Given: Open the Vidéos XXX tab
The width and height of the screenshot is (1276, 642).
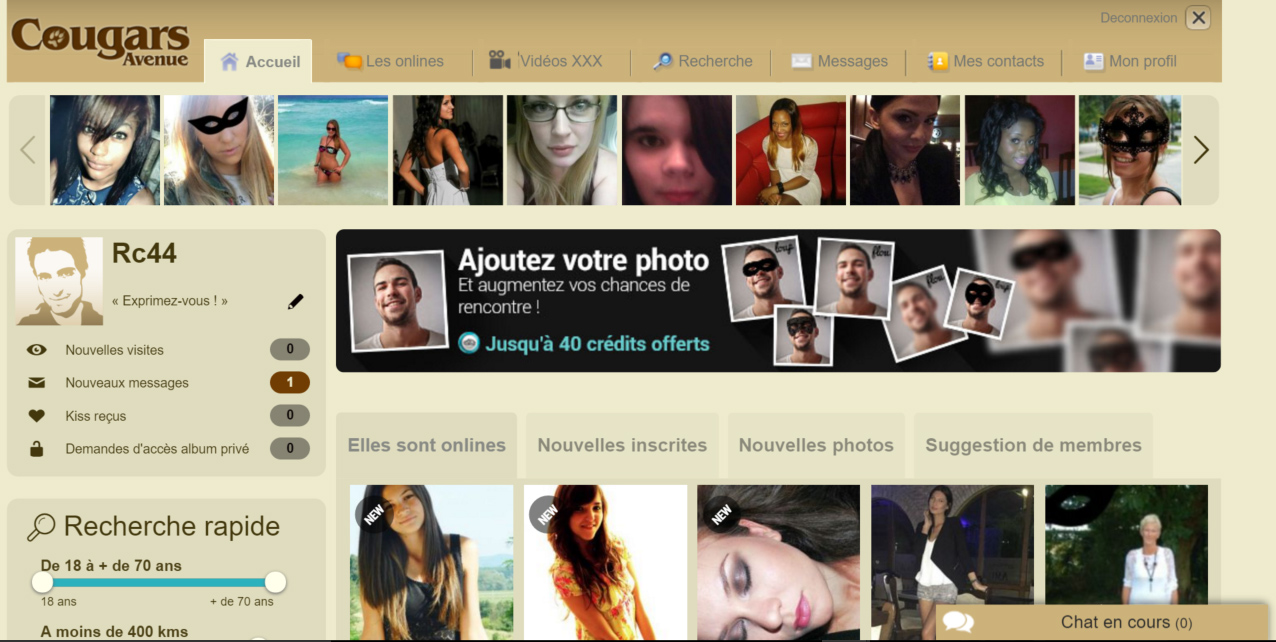Looking at the screenshot, I should 546,61.
